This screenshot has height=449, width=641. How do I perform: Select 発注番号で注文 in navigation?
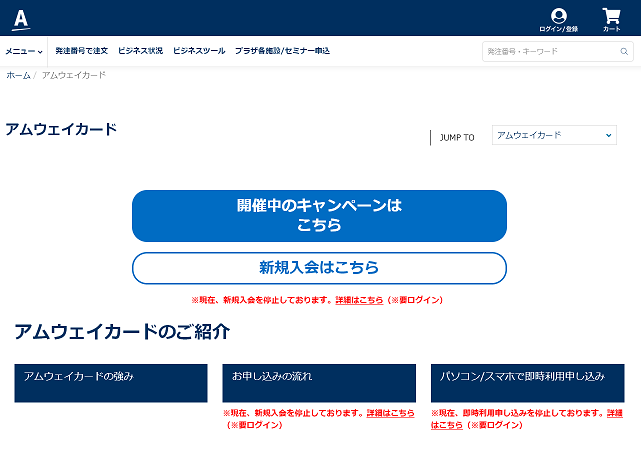pyautogui.click(x=81, y=51)
